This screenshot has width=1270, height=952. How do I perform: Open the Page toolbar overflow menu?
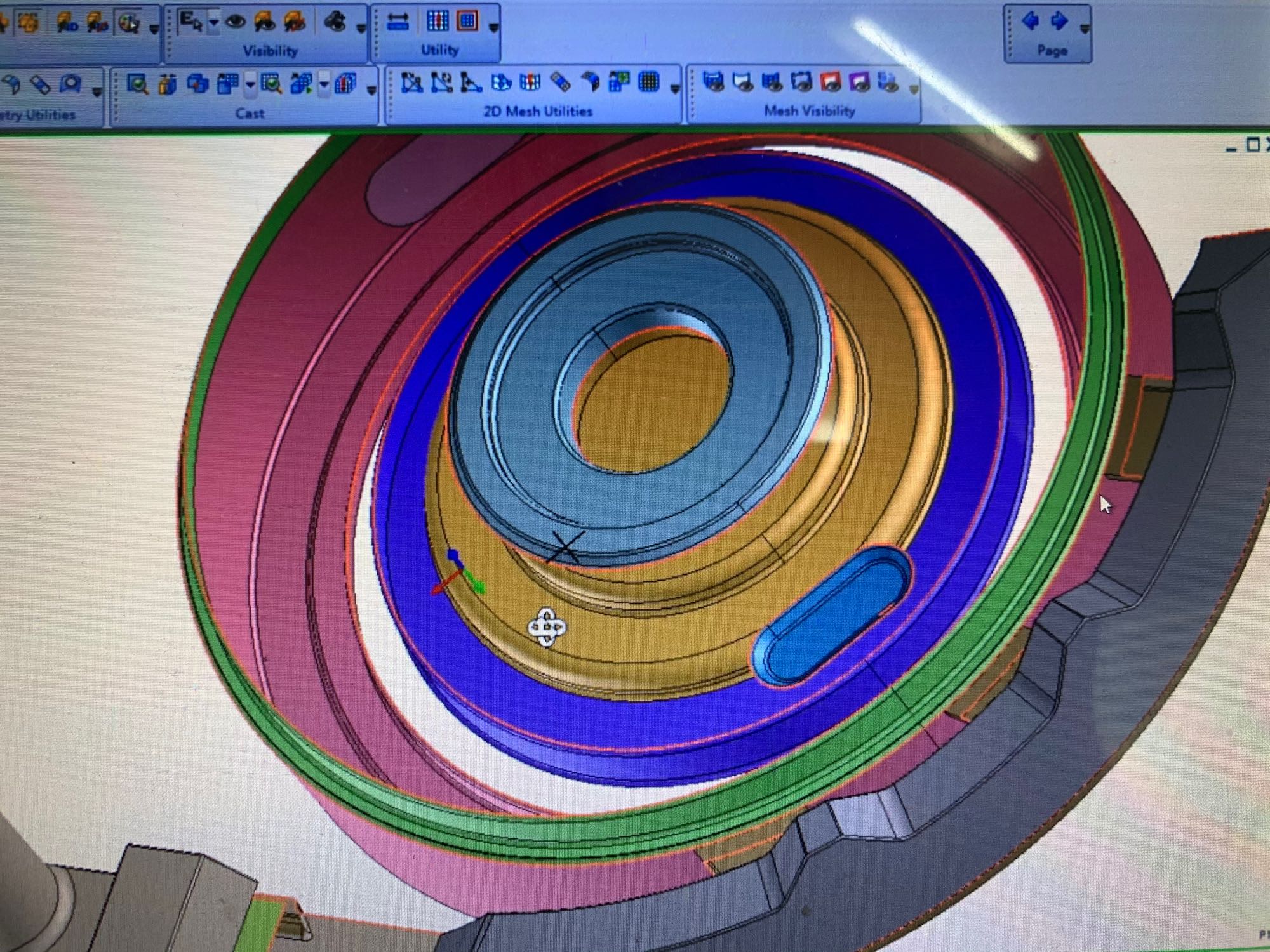[1084, 29]
